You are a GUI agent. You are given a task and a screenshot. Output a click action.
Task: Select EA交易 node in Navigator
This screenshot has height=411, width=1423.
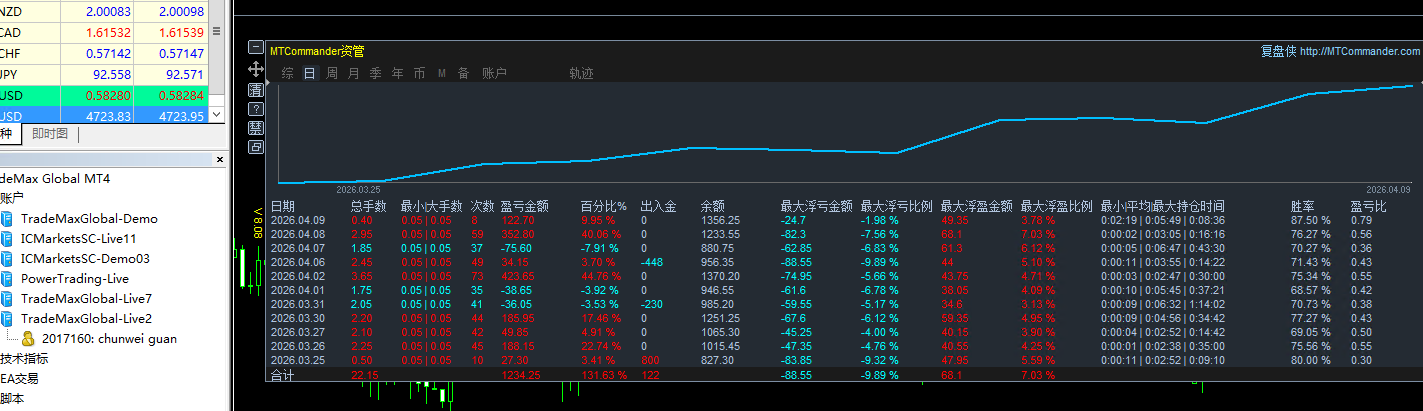18,378
